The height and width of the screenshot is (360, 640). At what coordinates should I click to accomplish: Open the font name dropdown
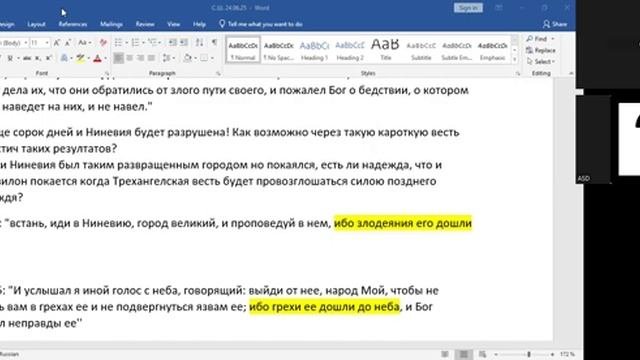pyautogui.click(x=26, y=43)
